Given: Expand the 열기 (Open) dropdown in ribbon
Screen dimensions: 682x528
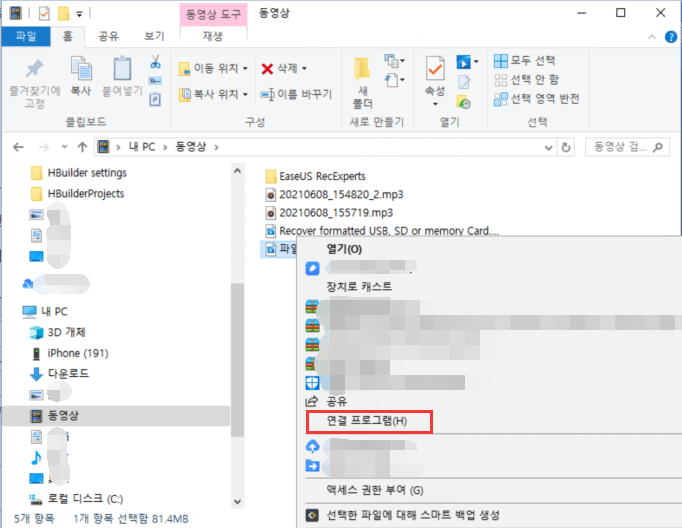Looking at the screenshot, I should coord(476,62).
